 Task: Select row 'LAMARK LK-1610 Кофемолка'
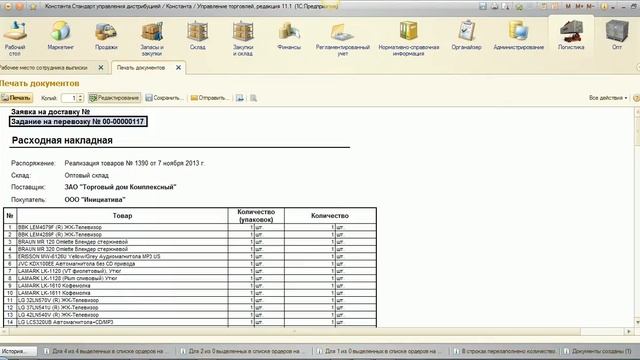(190, 286)
